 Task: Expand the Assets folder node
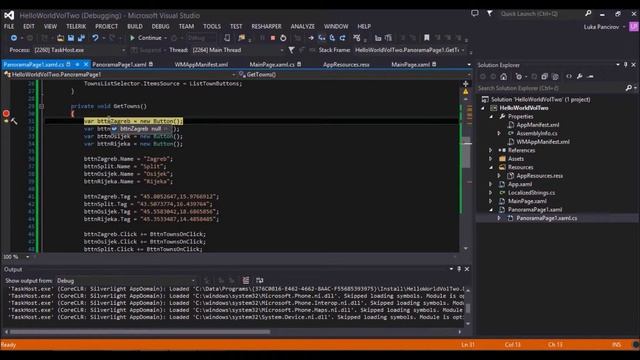point(491,159)
